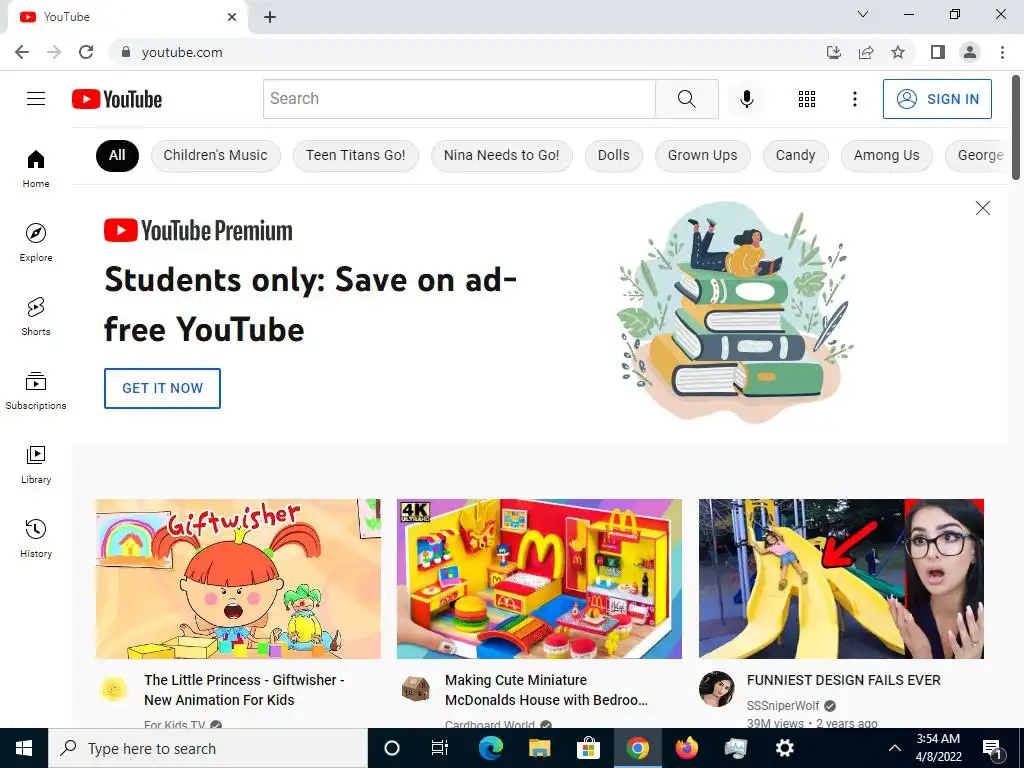
Task: Dismiss the YouTube Premium banner
Action: click(x=982, y=208)
